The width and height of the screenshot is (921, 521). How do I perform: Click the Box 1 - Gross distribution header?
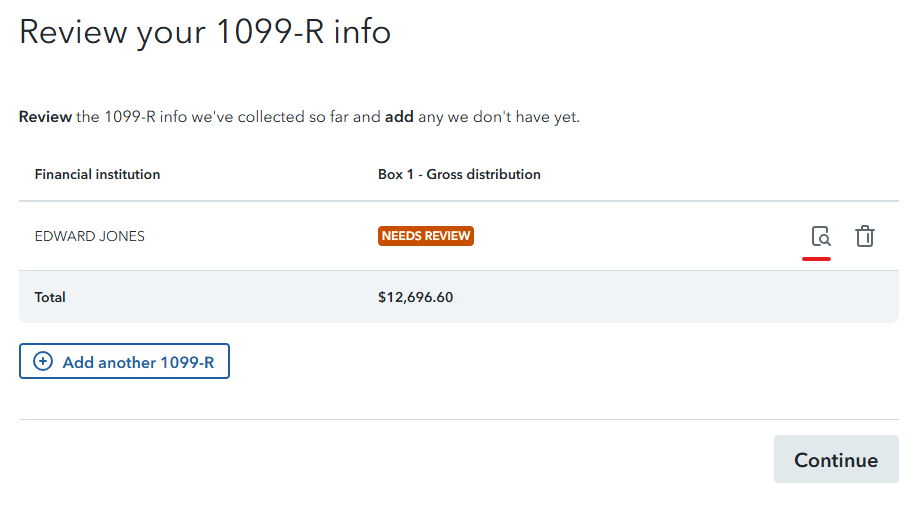459,174
